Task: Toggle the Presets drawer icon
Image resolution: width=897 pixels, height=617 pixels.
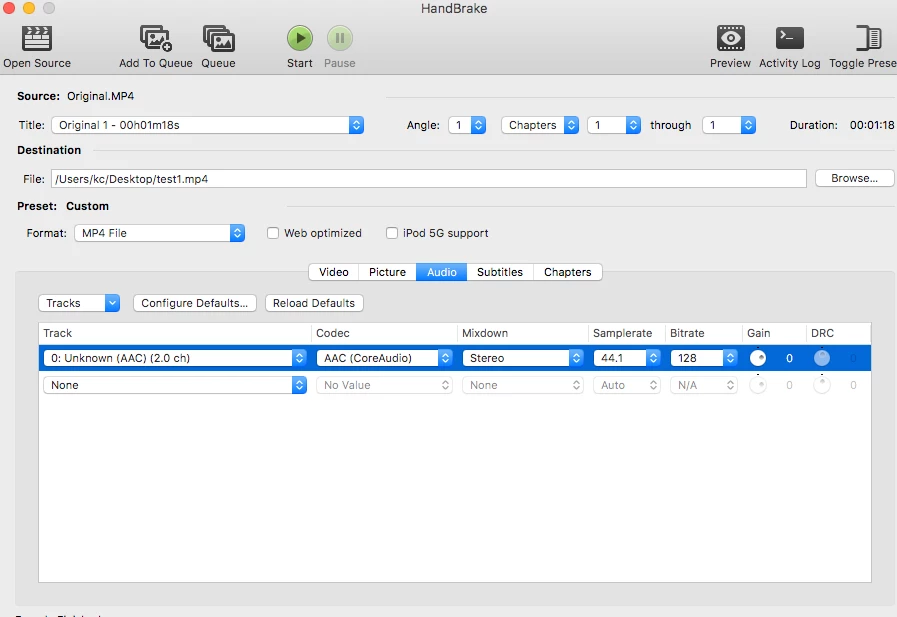Action: [x=868, y=38]
